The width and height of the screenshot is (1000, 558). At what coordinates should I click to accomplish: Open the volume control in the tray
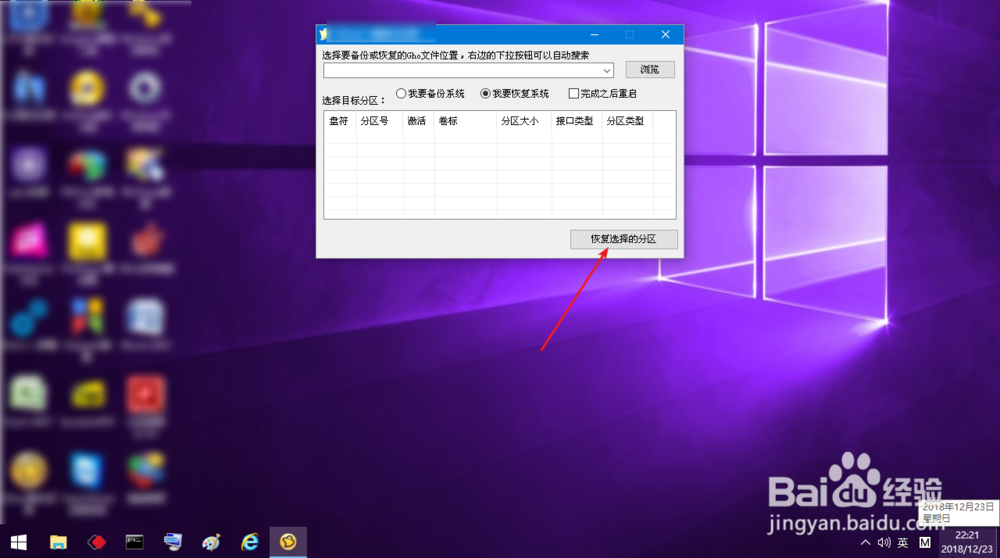pos(883,543)
